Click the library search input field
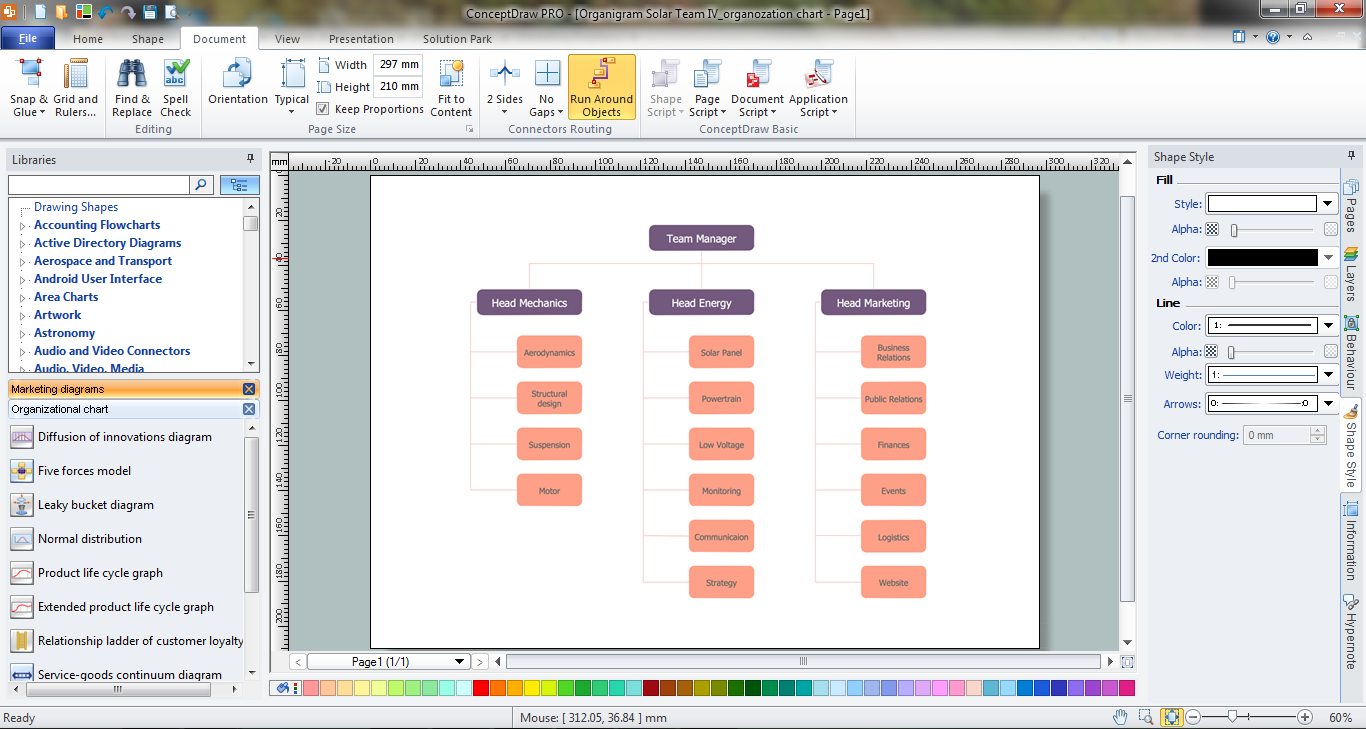The image size is (1366, 729). click(x=98, y=185)
